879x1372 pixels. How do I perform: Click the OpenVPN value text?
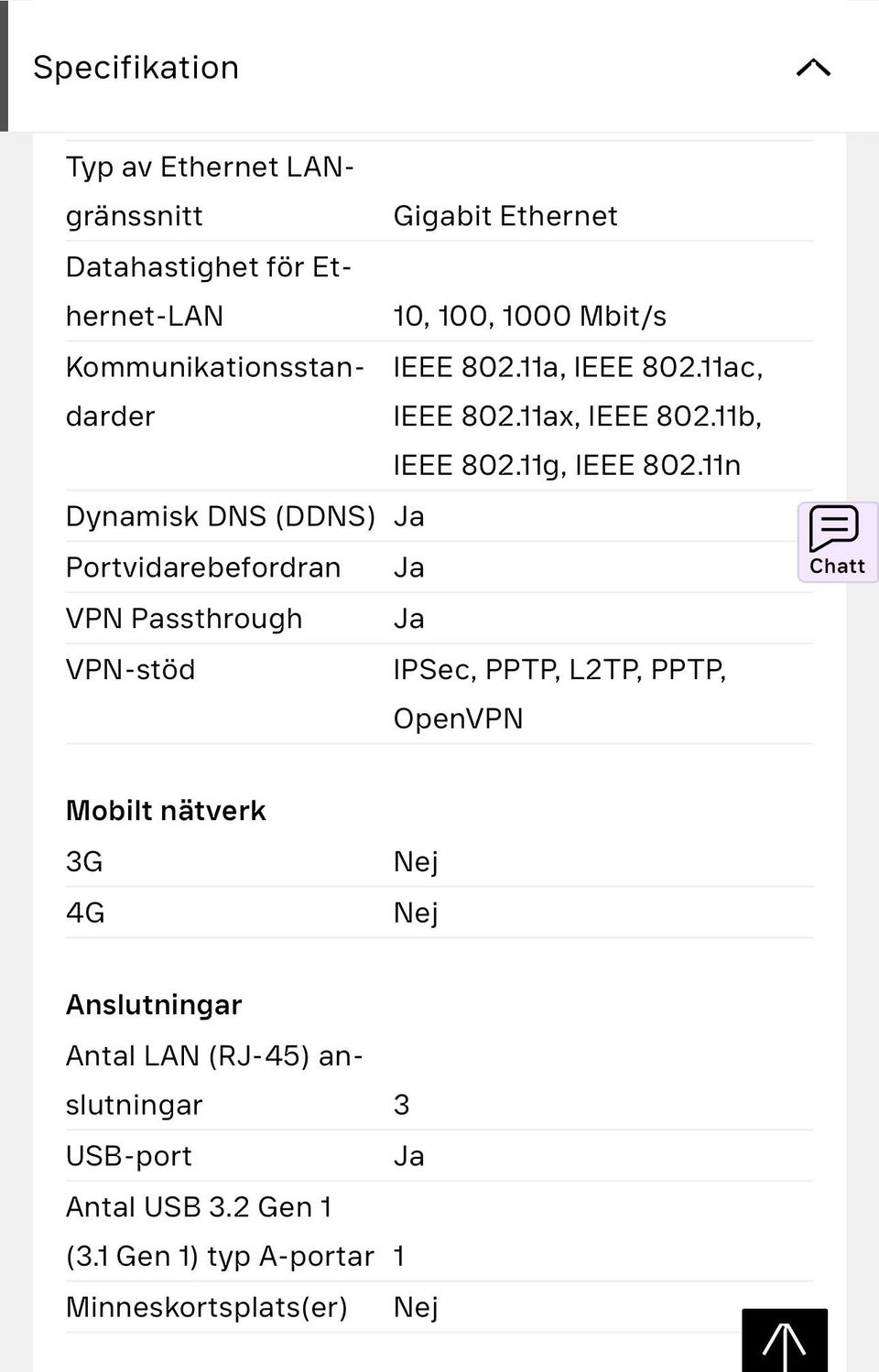point(458,719)
